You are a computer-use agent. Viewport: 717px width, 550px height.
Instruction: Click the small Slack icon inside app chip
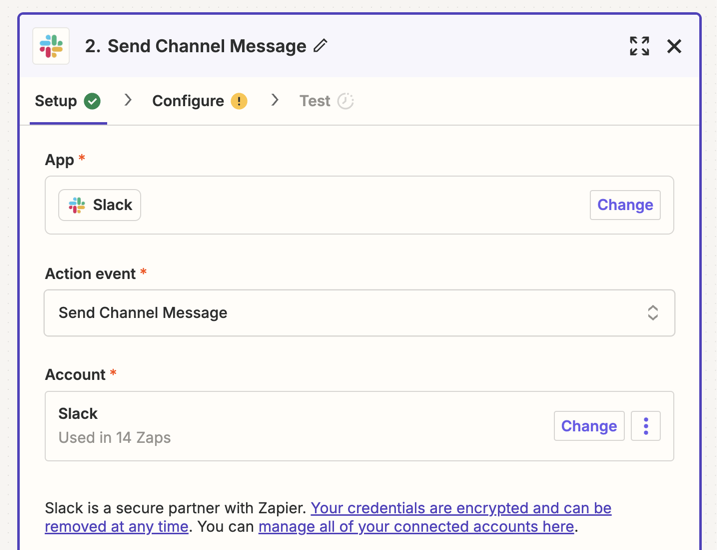(77, 205)
